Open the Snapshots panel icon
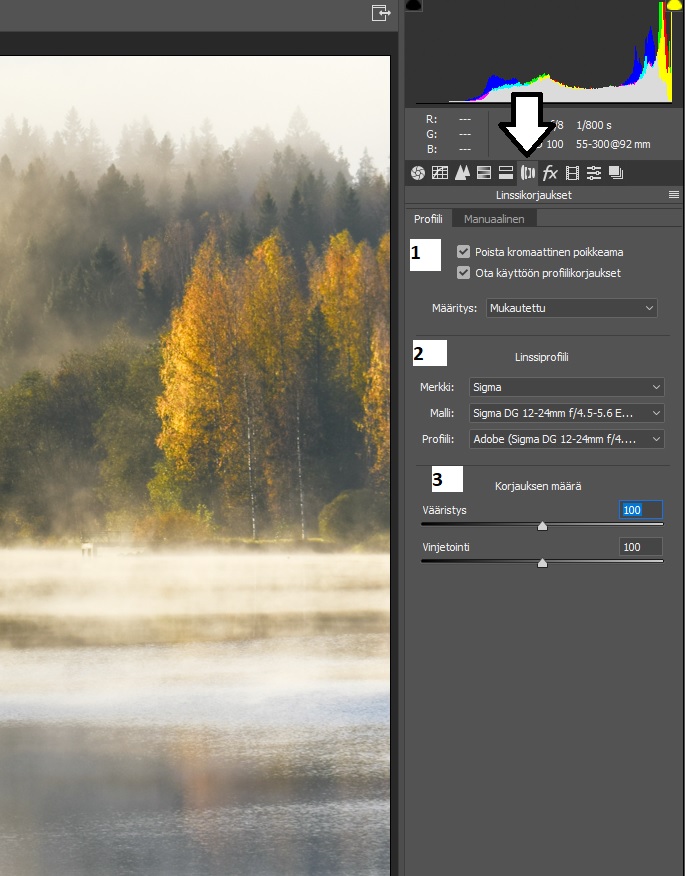The height and width of the screenshot is (876, 685). click(x=616, y=173)
